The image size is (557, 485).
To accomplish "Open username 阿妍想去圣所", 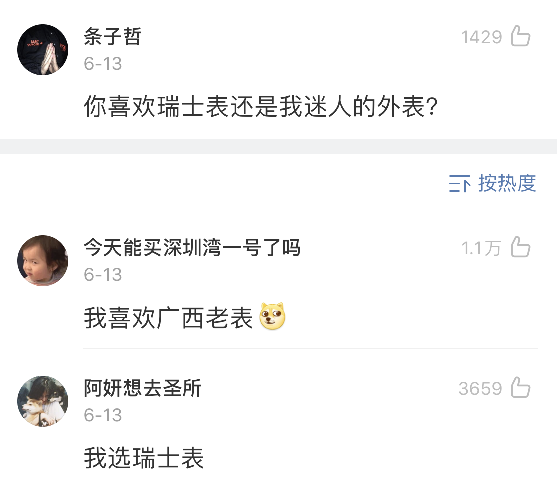I will click(142, 388).
